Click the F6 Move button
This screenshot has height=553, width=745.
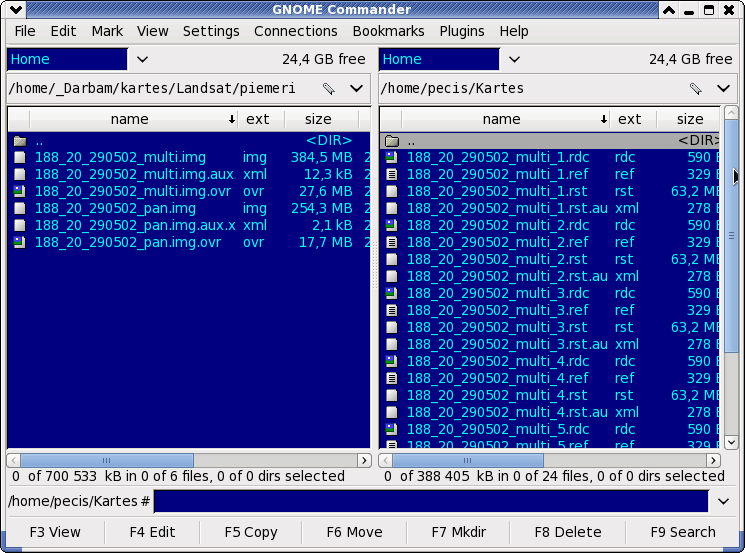point(354,532)
